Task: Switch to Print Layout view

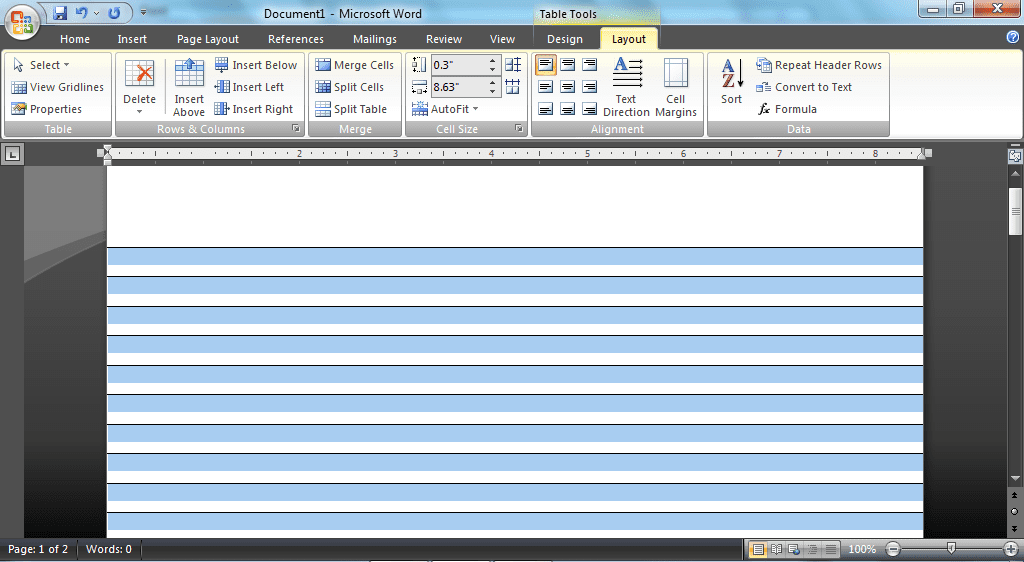Action: [x=758, y=549]
